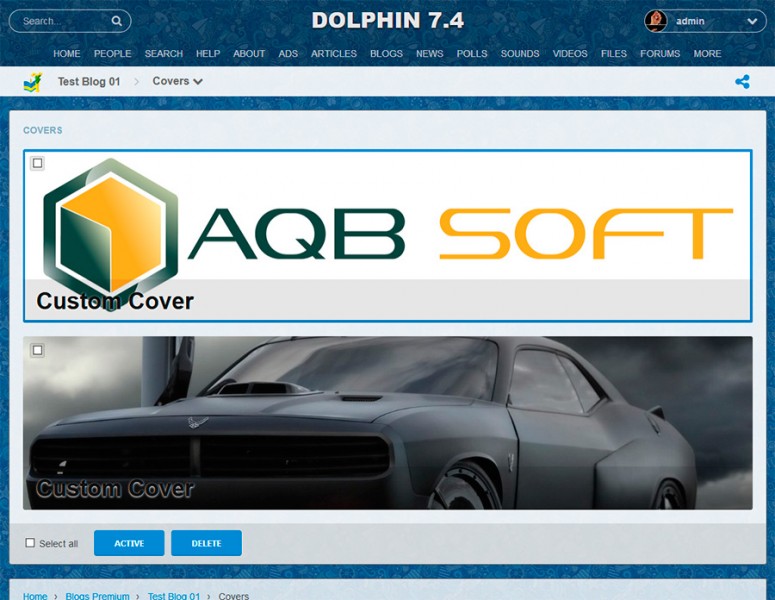The width and height of the screenshot is (775, 600).
Task: Open the About menu item
Action: [249, 53]
